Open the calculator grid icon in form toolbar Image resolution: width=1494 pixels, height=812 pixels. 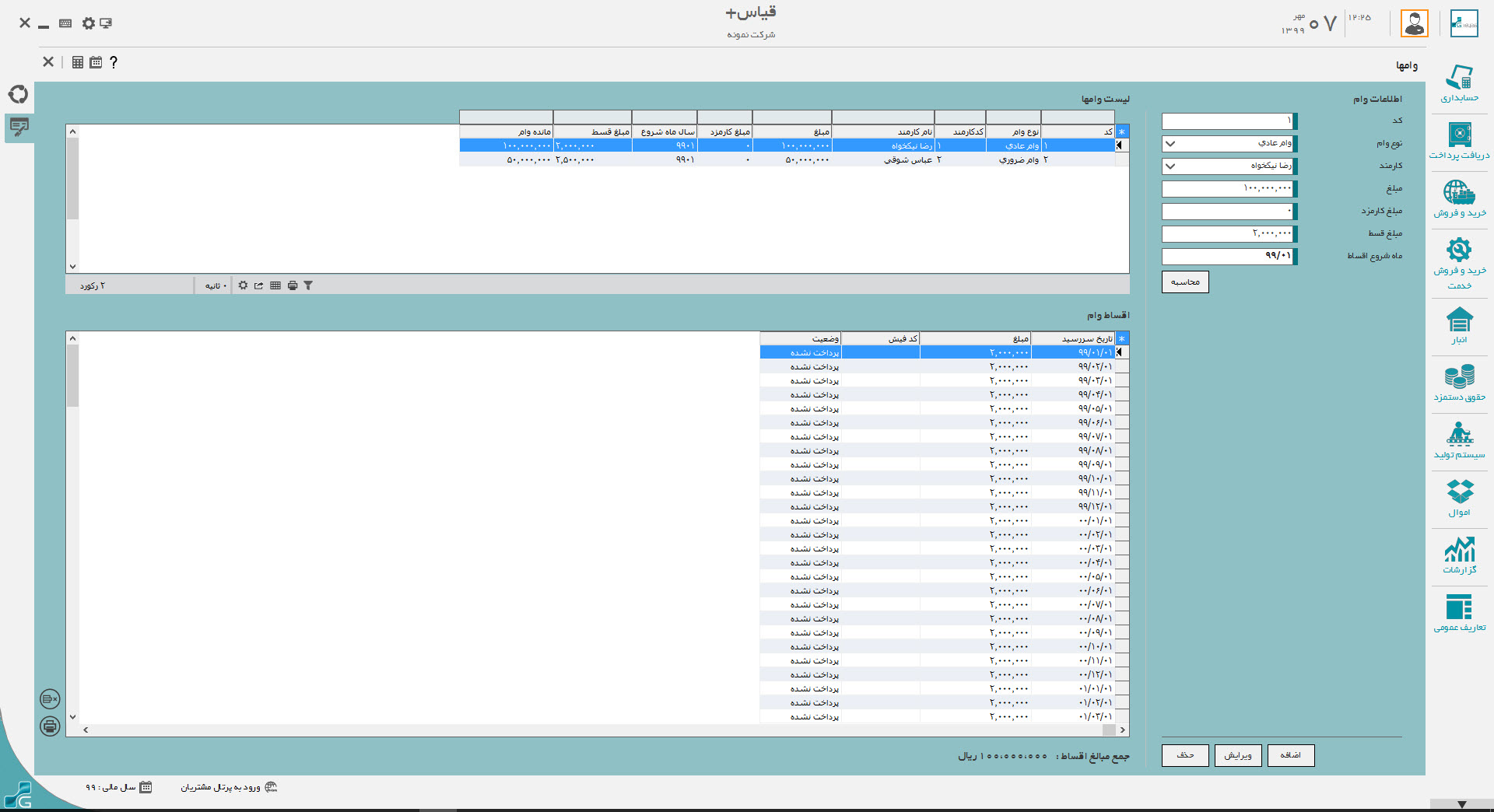coord(78,62)
